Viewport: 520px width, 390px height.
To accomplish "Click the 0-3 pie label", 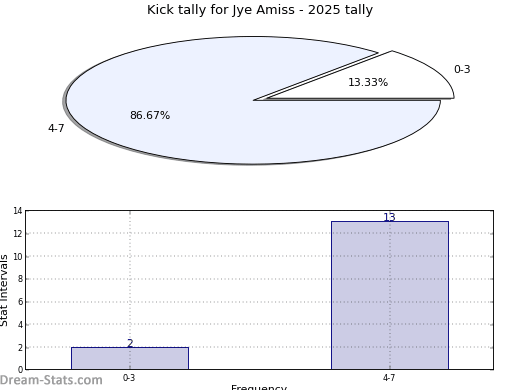I will tap(462, 69).
